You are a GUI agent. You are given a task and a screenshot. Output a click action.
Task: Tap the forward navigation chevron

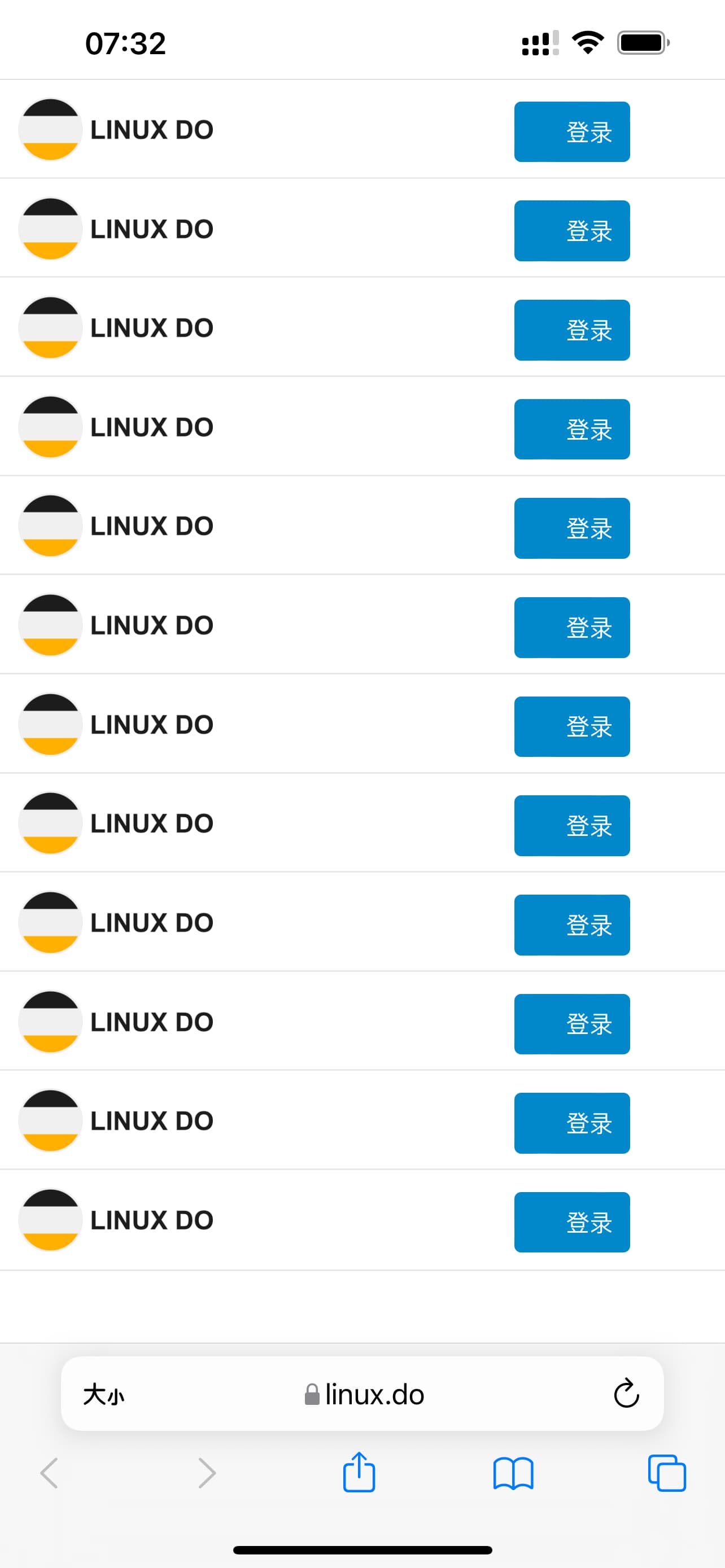207,1473
